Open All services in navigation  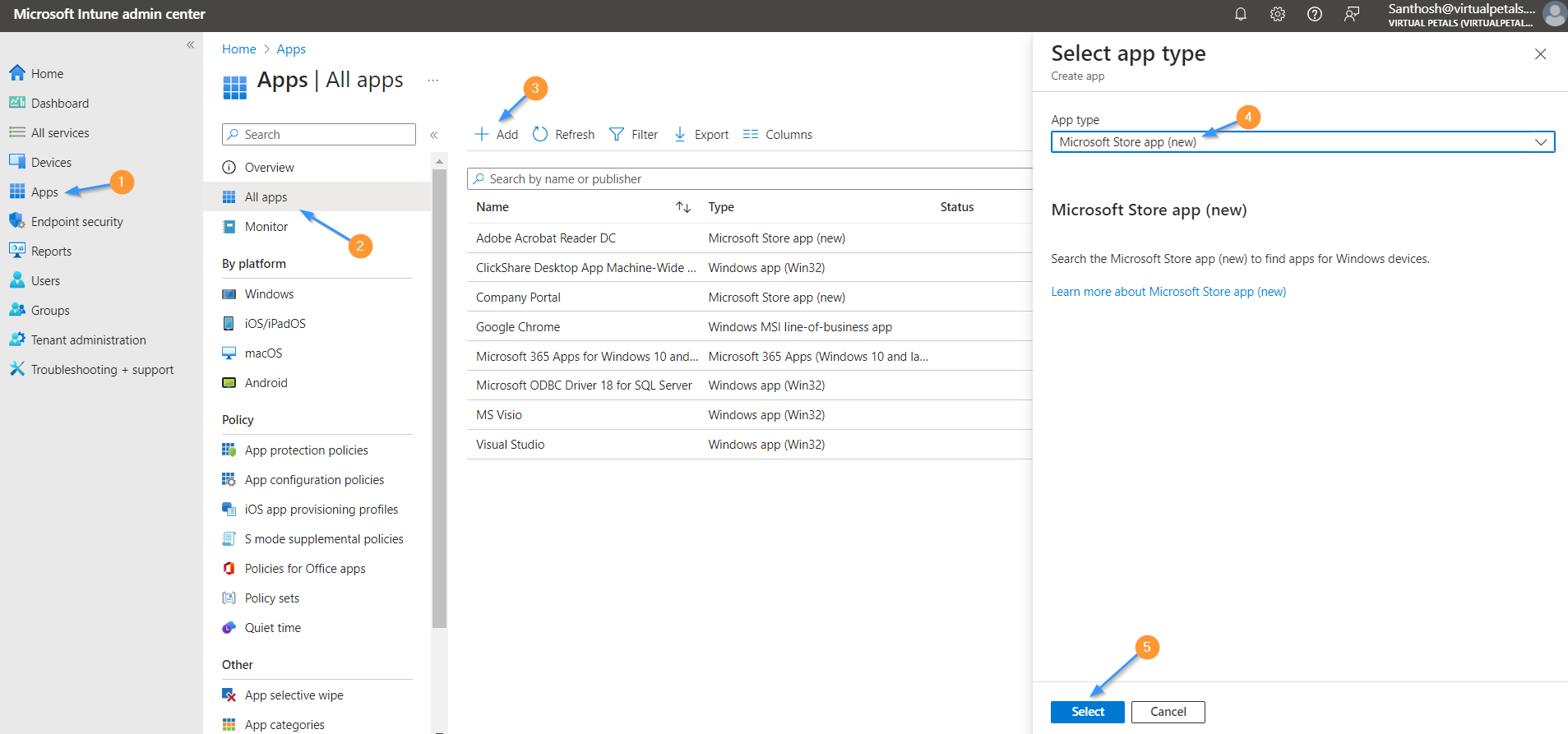coord(60,133)
